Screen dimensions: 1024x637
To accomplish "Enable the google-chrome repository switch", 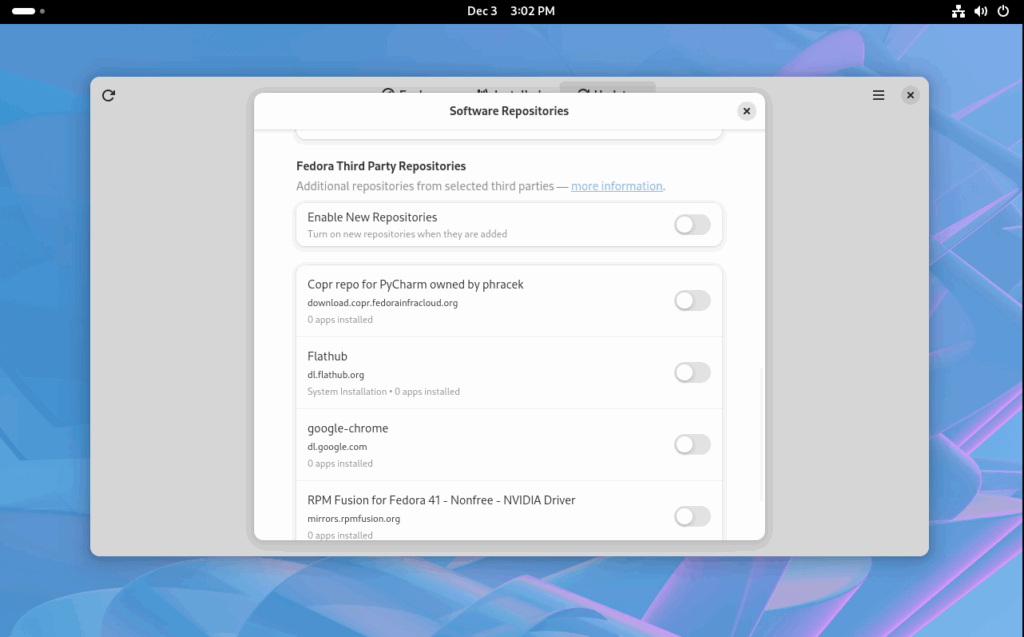I will [692, 444].
